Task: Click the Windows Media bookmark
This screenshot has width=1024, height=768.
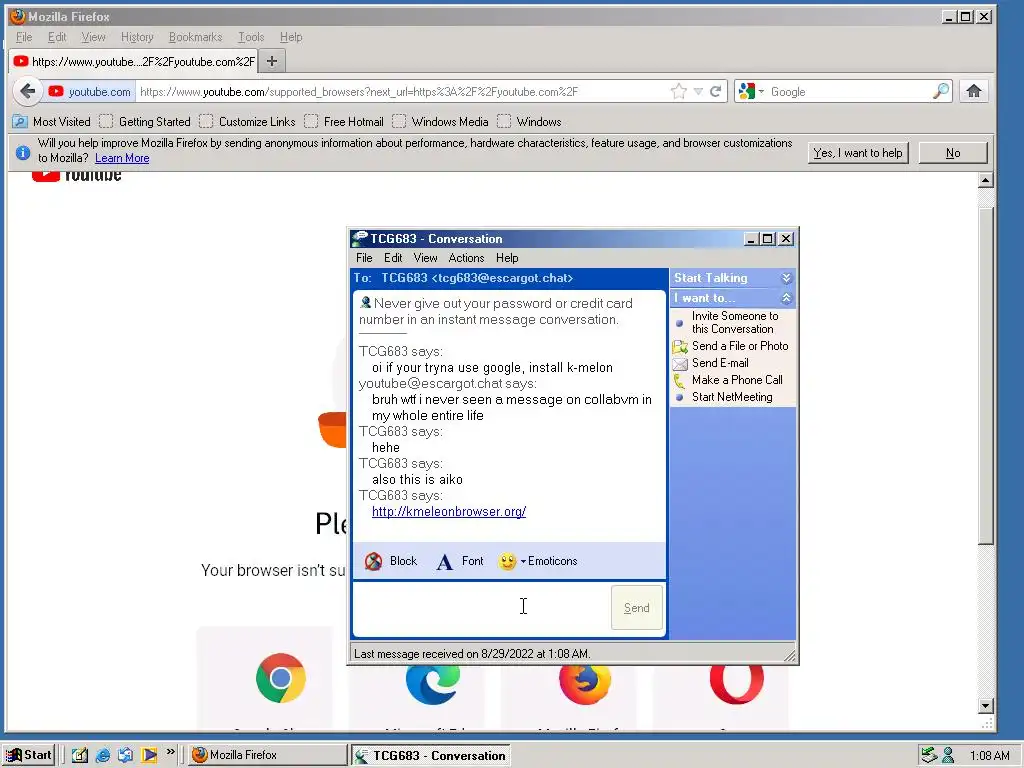Action: pyautogui.click(x=441, y=121)
